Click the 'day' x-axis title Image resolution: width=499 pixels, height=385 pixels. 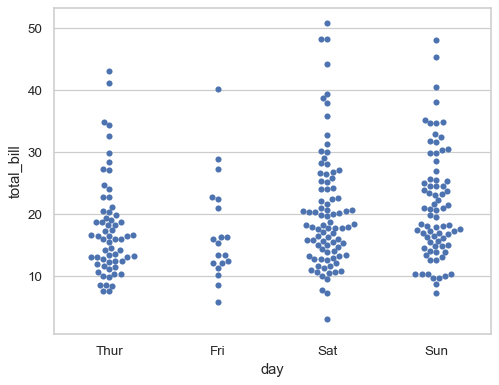coord(272,369)
